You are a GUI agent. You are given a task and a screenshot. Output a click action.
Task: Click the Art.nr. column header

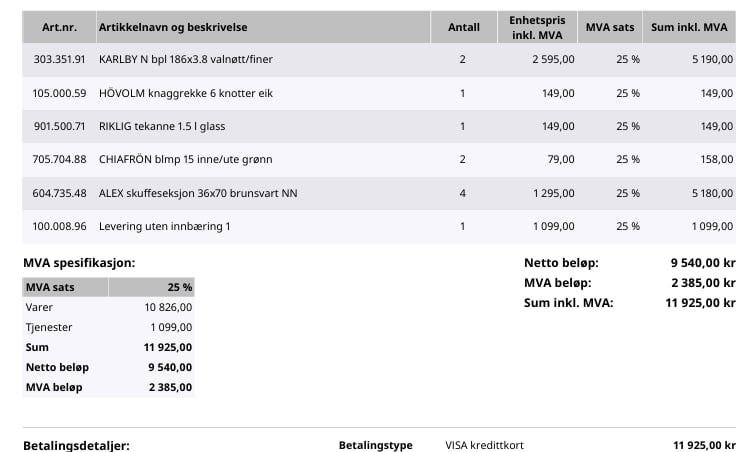pos(59,27)
